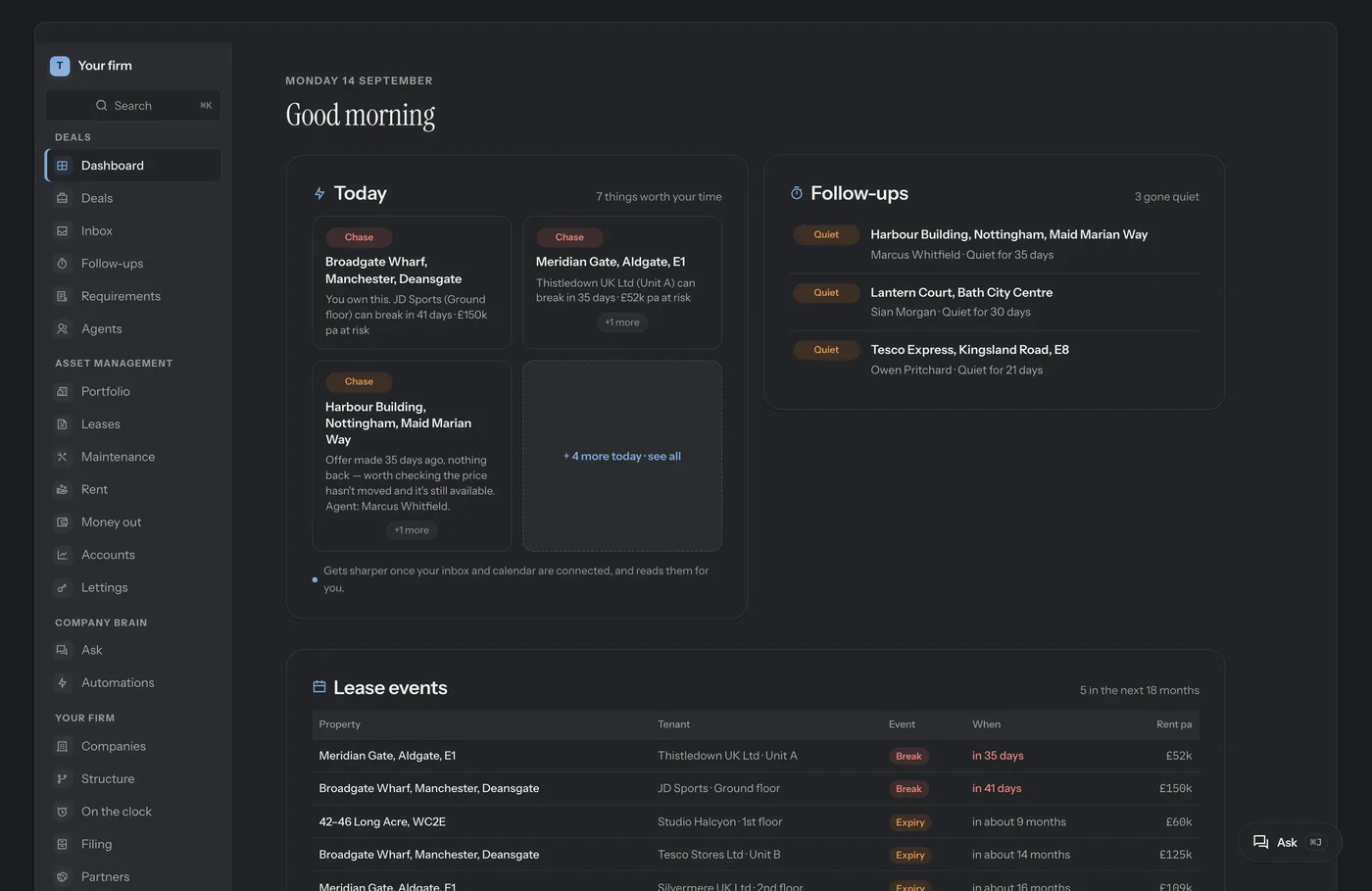
Task: Click the Dashboard grid icon in sidebar
Action: [x=62, y=166]
